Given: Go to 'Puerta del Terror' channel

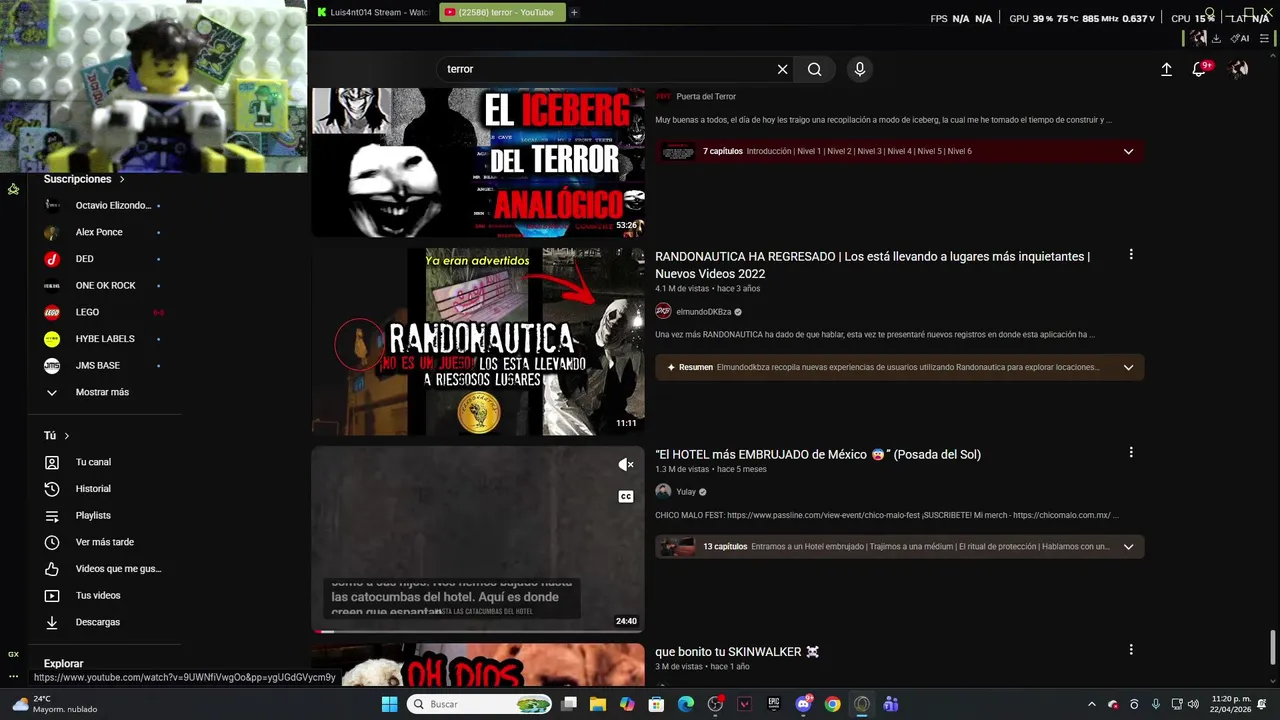Looking at the screenshot, I should pos(706,96).
